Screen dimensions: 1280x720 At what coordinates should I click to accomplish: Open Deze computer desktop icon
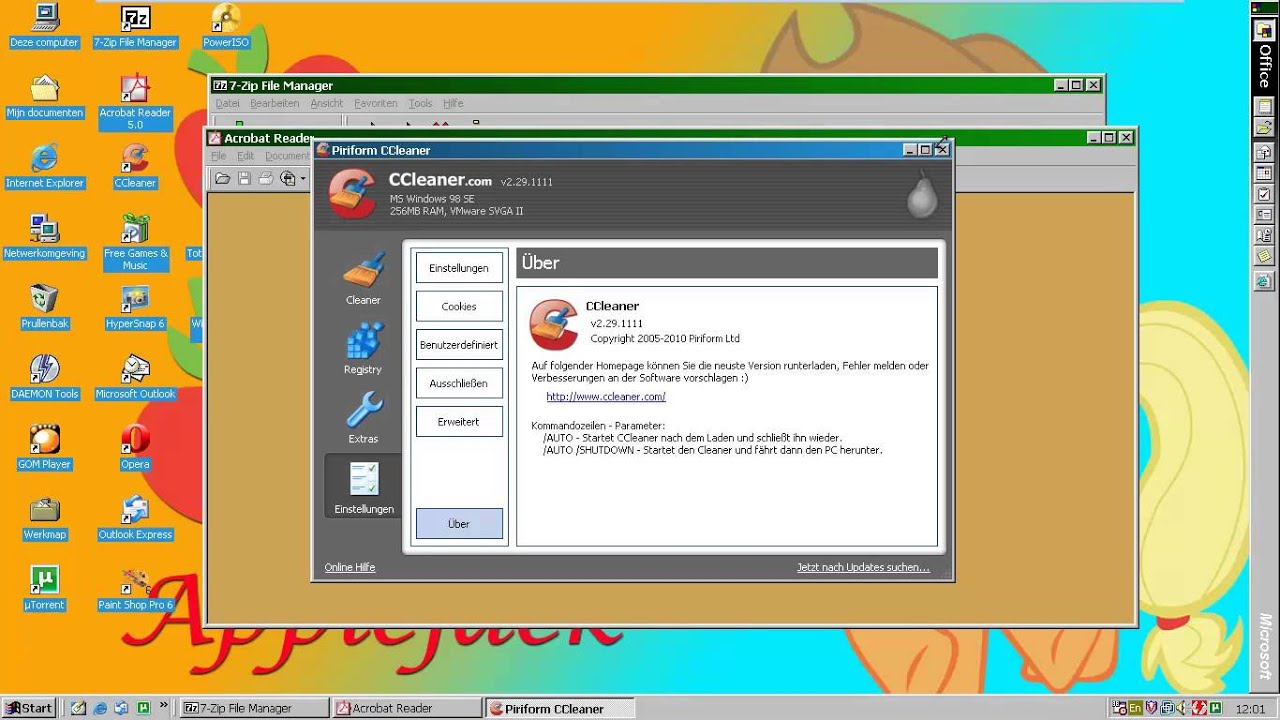tap(44, 27)
